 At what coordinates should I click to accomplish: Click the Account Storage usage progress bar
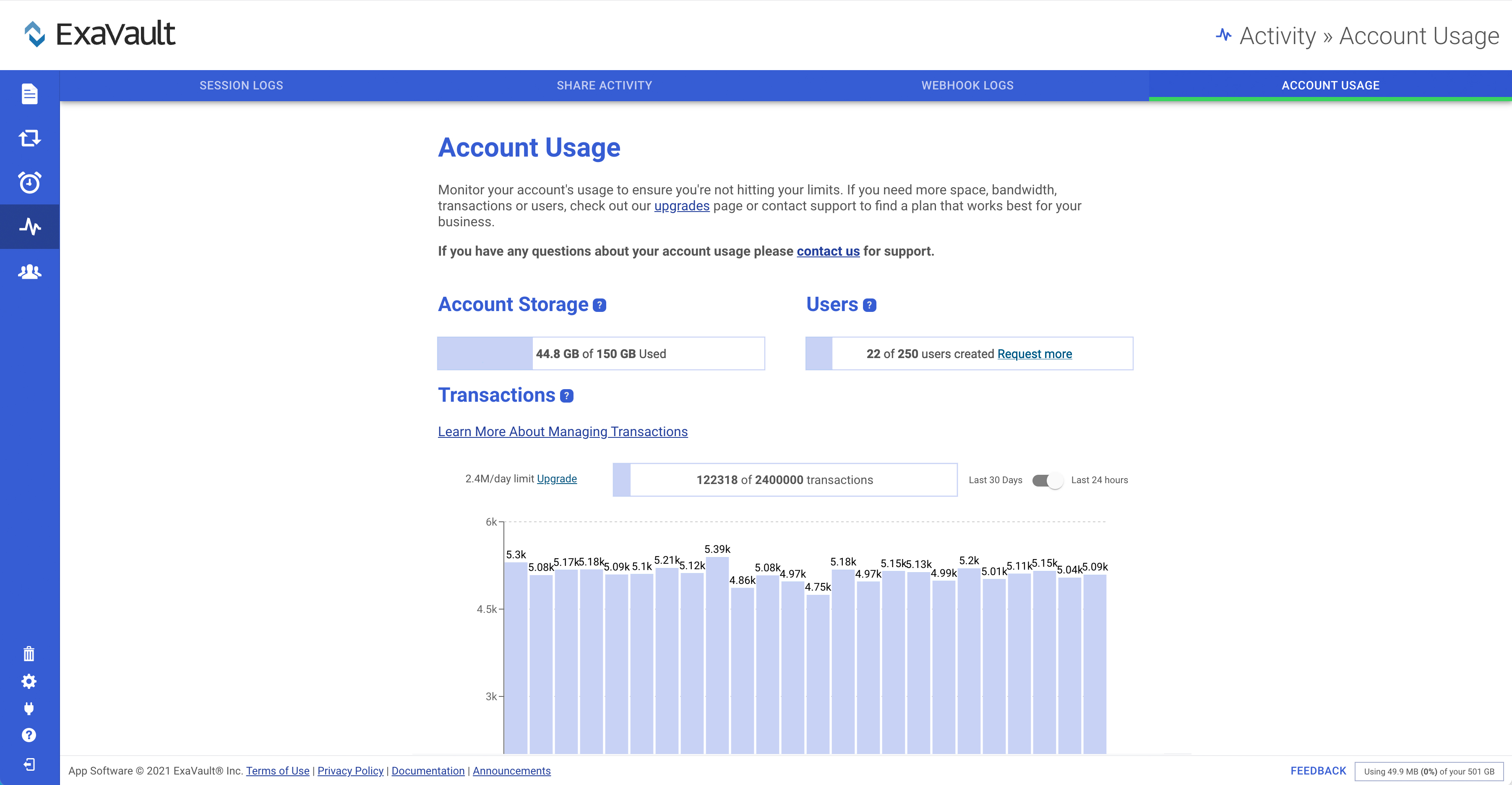[600, 354]
